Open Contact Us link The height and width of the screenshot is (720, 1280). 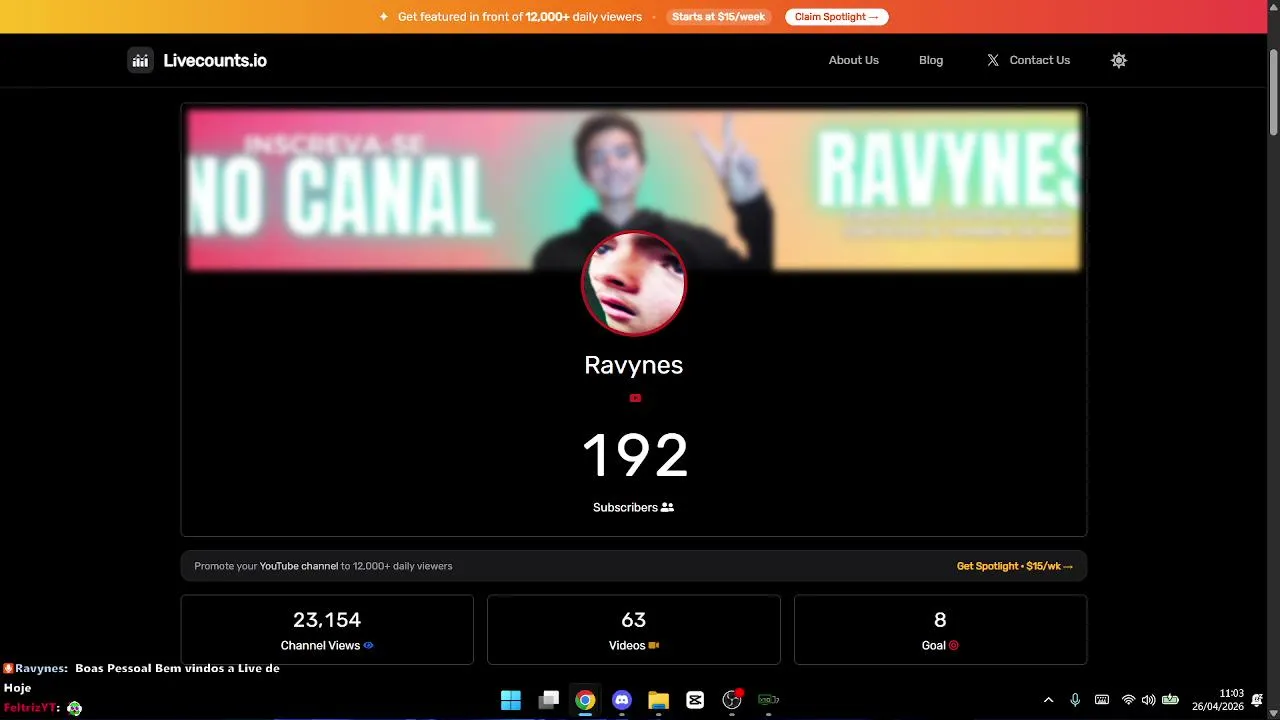tap(1040, 60)
